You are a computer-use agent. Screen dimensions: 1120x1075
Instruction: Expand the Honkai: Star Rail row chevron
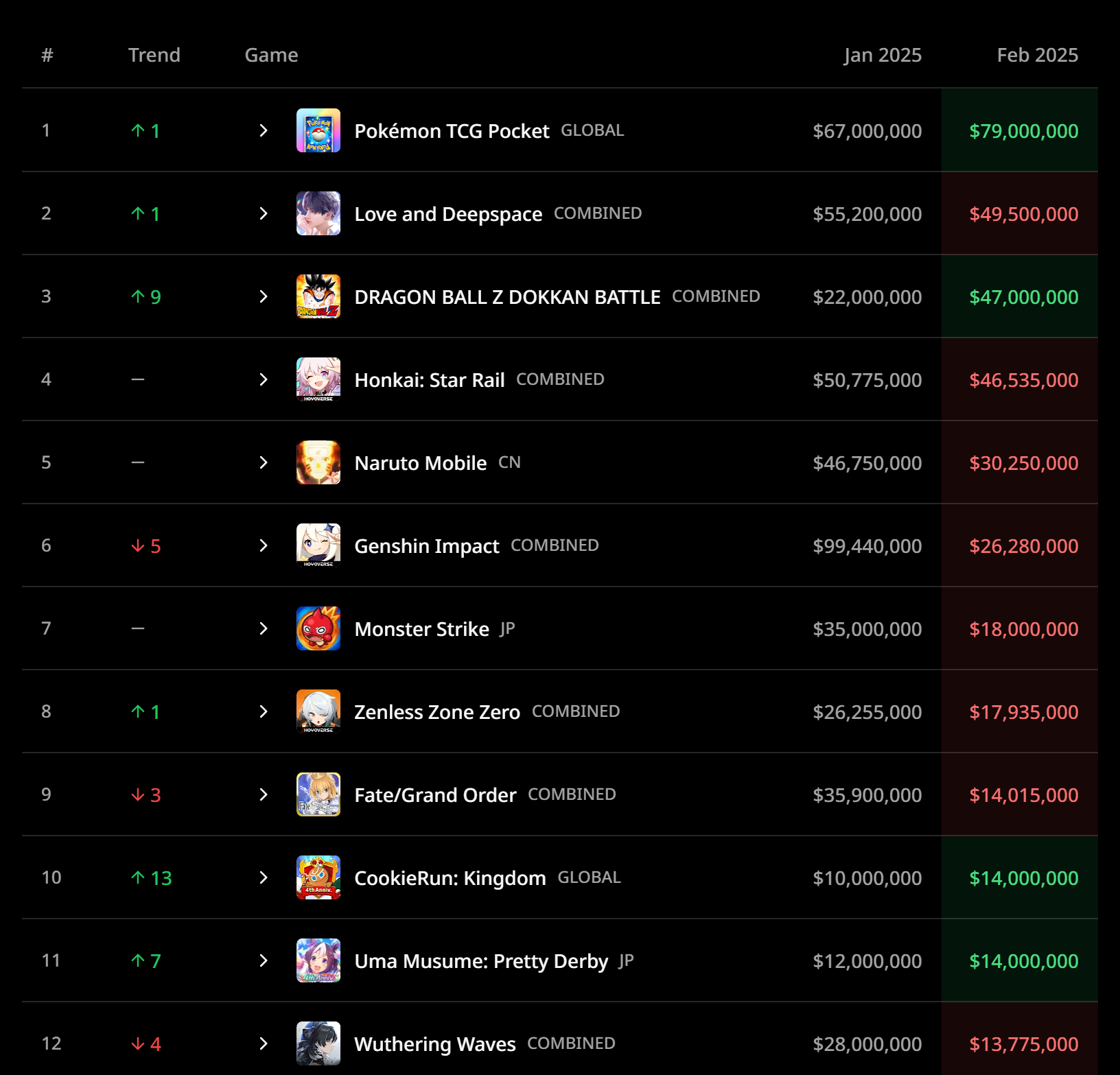coord(264,379)
